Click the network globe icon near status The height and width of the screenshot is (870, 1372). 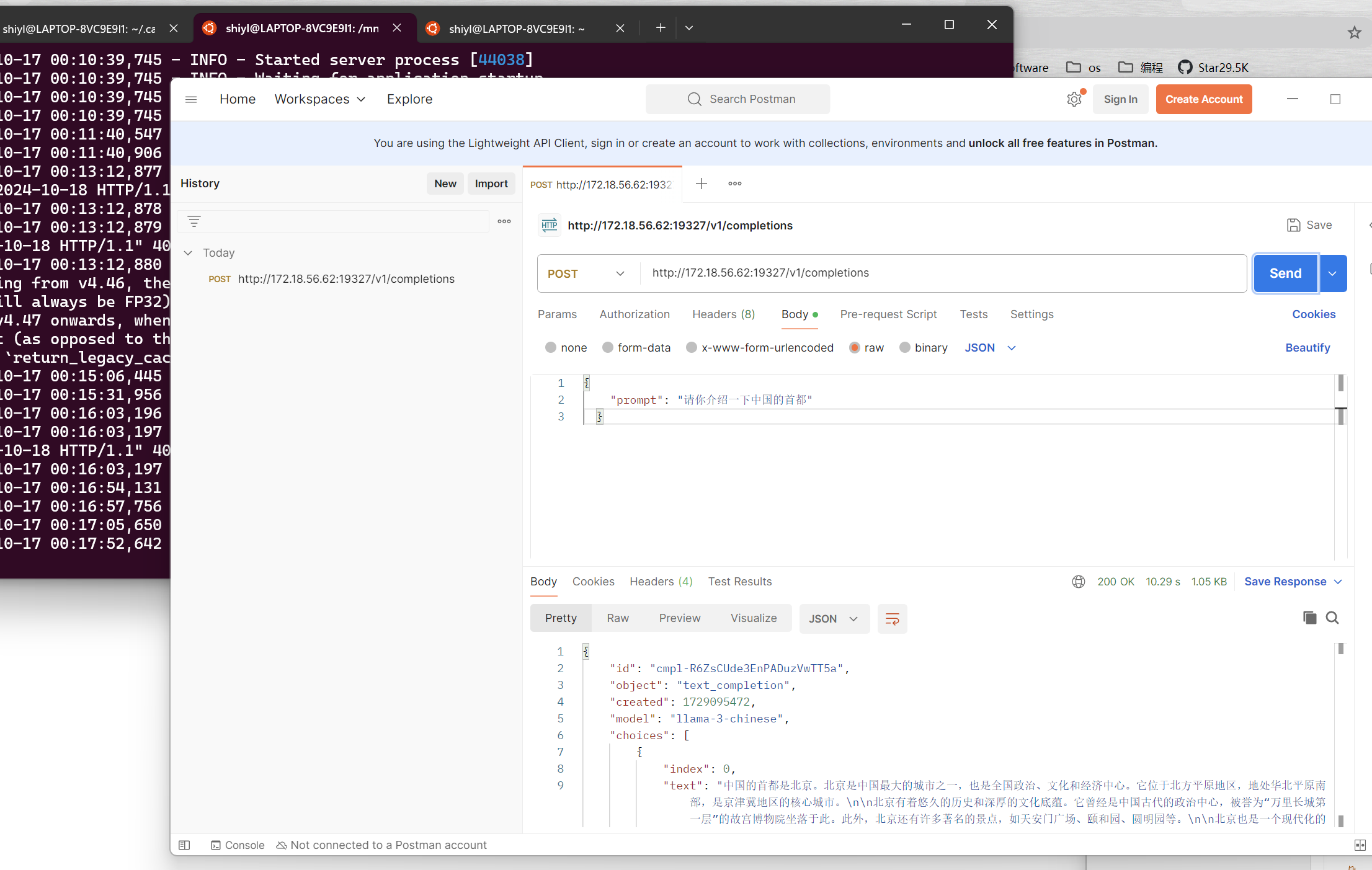click(1079, 582)
